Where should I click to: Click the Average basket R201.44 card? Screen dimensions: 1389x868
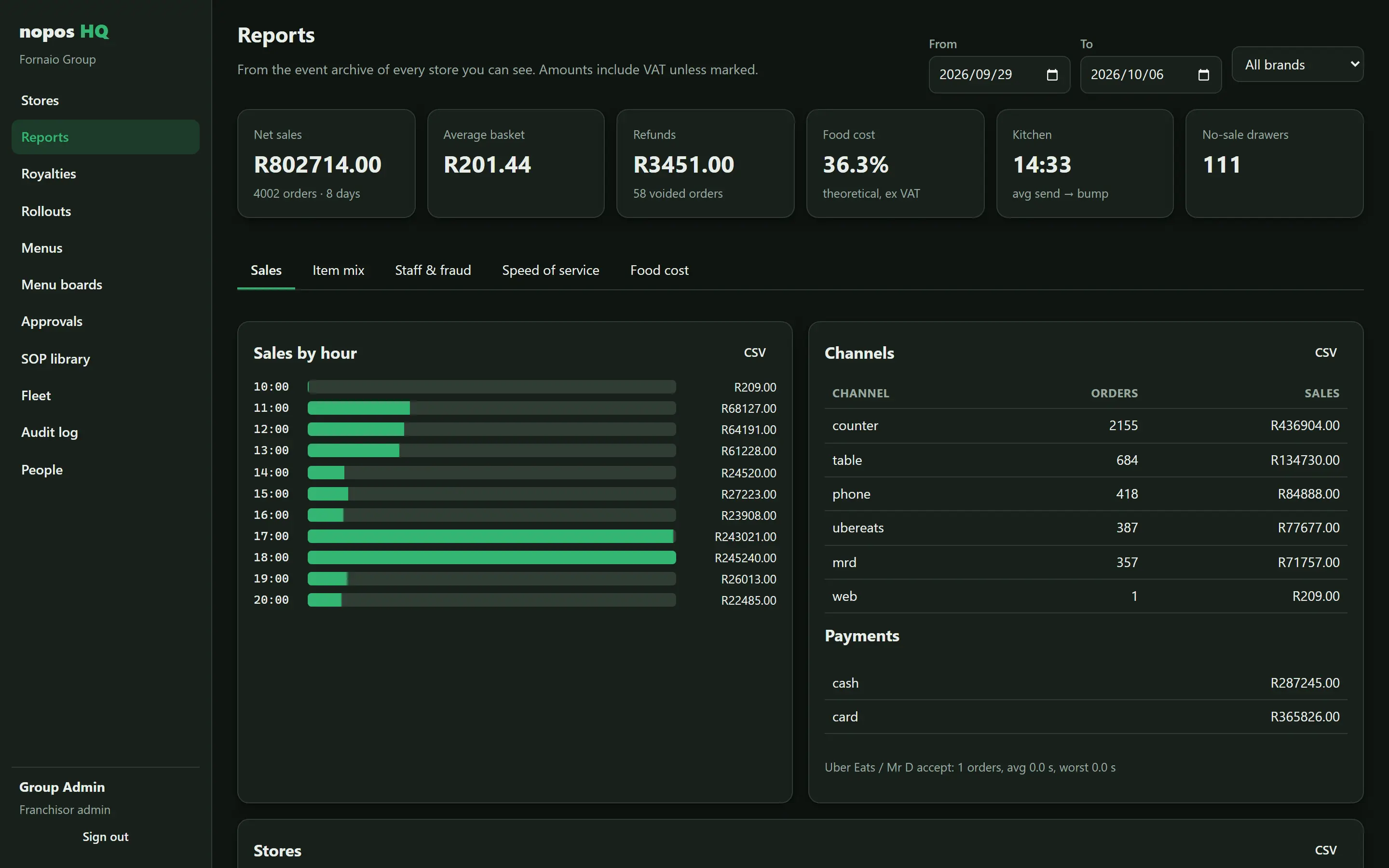516,163
